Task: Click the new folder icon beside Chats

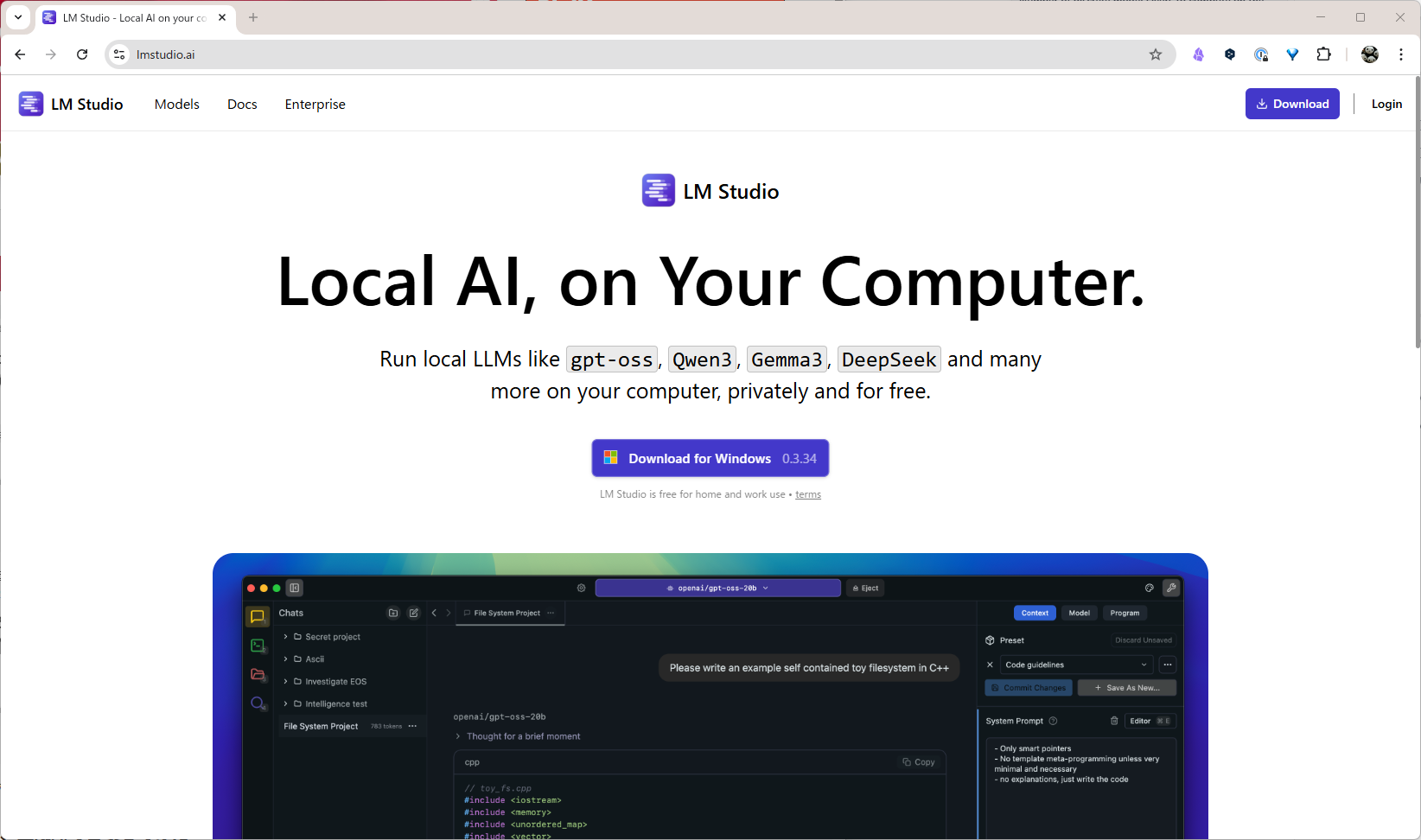Action: coord(393,613)
